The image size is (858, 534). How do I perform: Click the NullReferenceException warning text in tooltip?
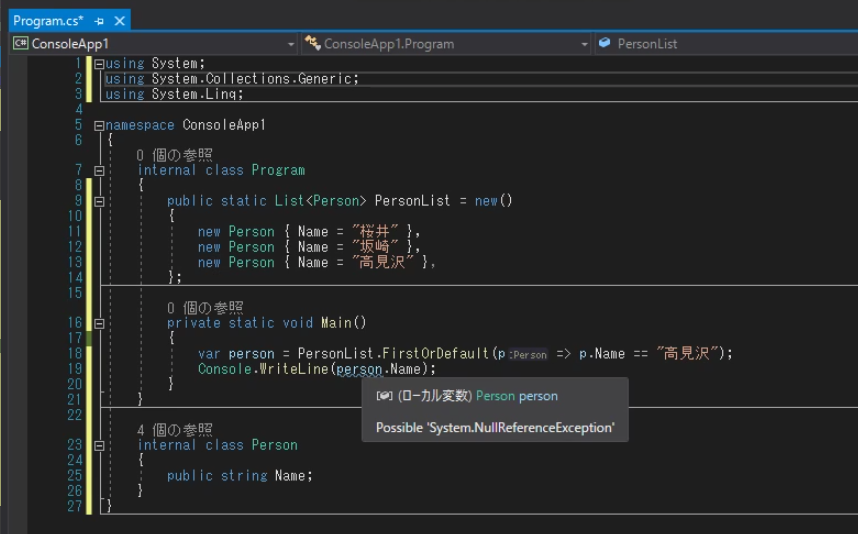click(x=495, y=427)
